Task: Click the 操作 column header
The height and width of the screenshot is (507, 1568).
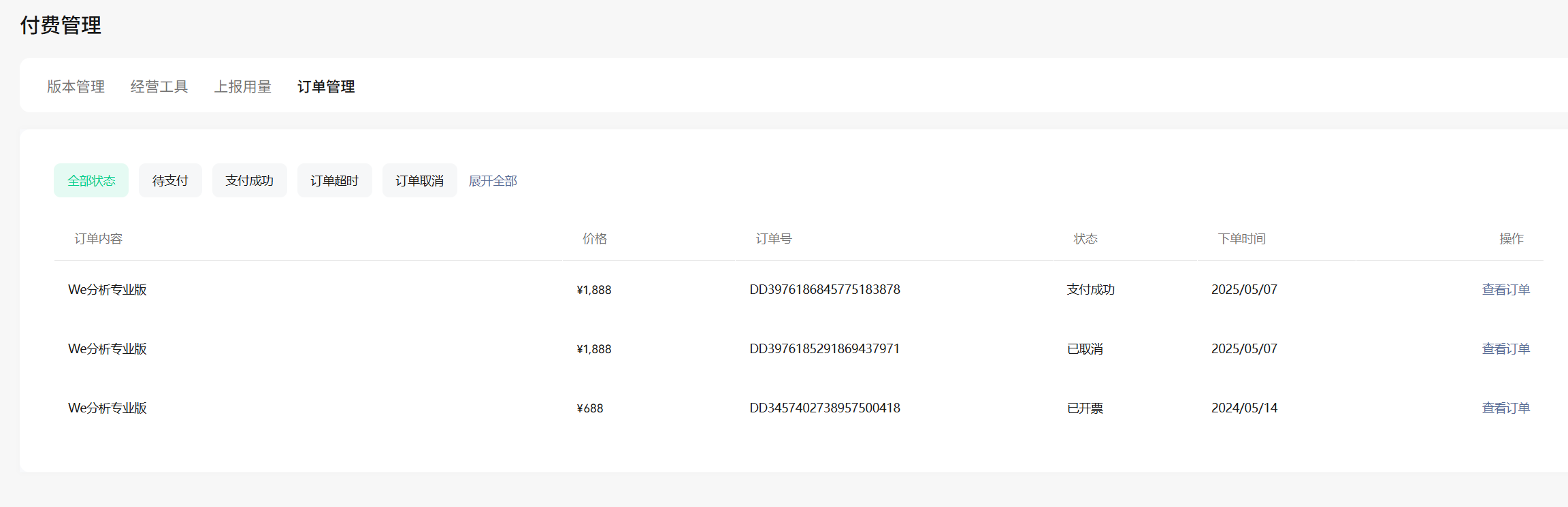Action: pos(1512,238)
